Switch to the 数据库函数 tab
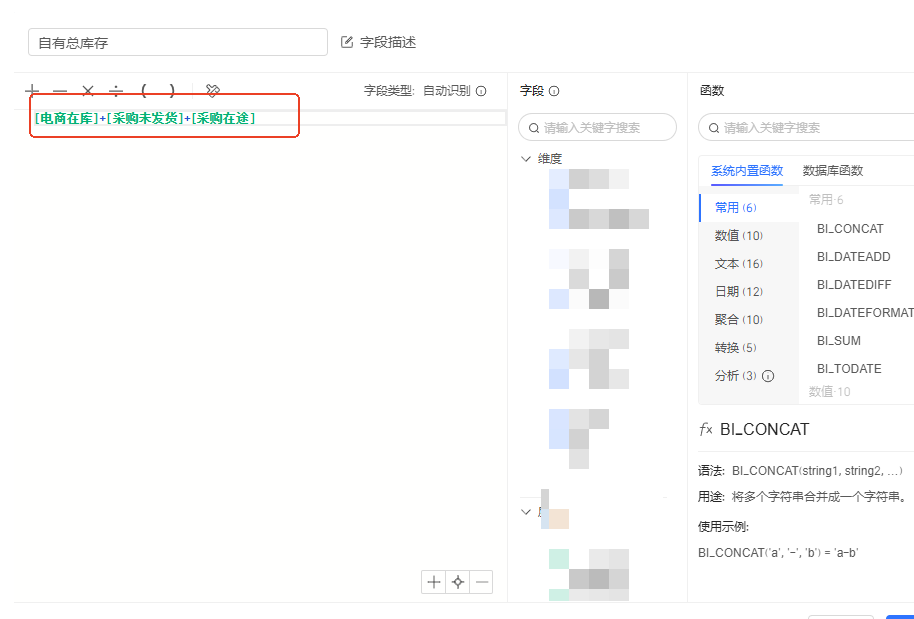The image size is (914, 619). click(x=832, y=171)
